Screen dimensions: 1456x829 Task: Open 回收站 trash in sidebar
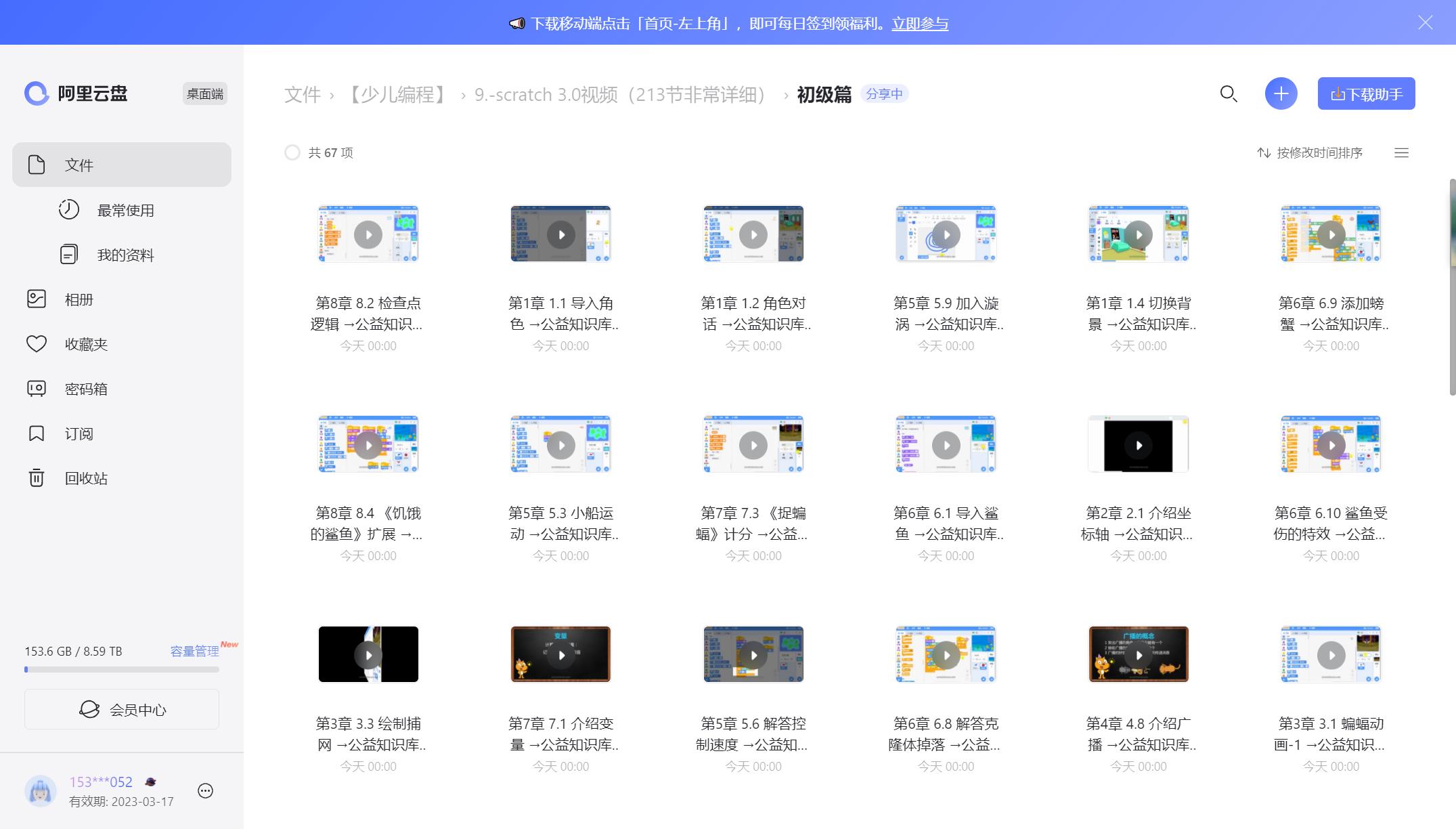[x=85, y=478]
